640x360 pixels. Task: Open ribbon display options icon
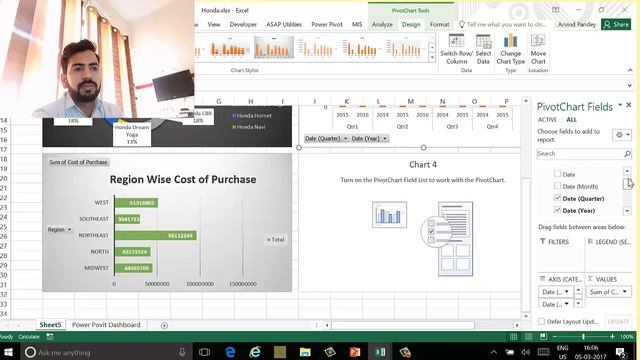coord(556,10)
